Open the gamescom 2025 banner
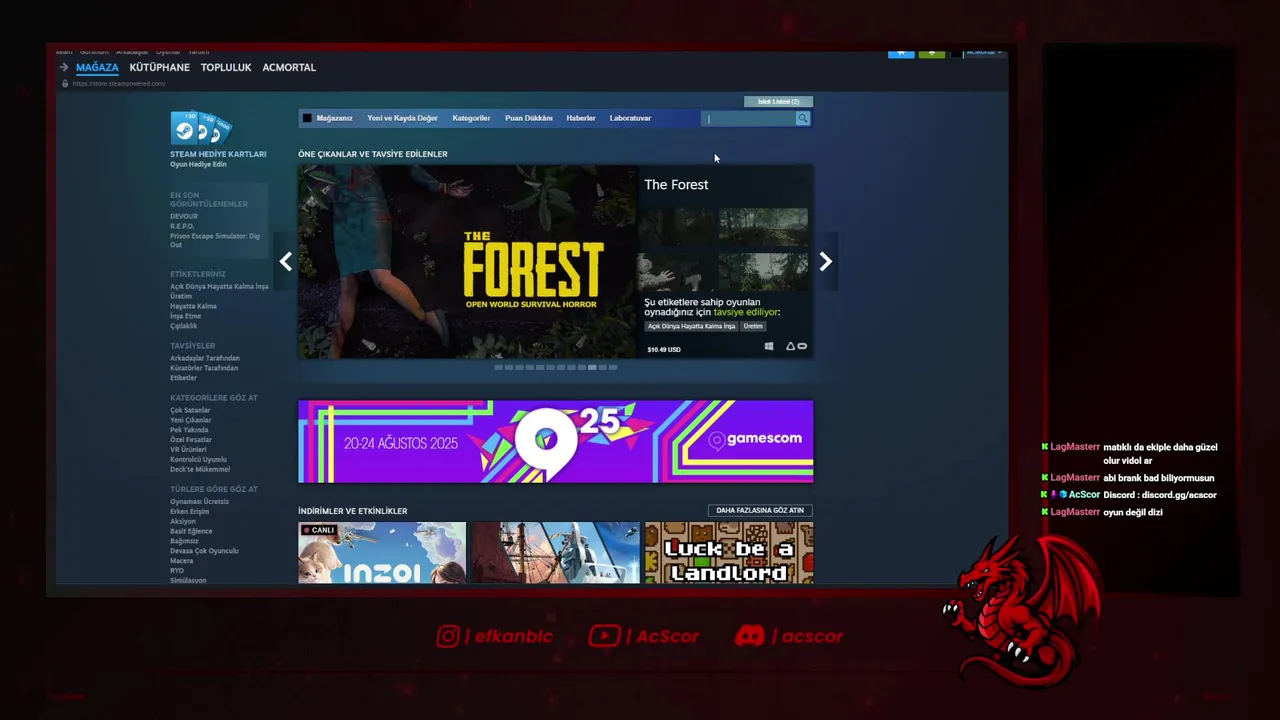Screen dimensions: 1280x720 pos(555,441)
